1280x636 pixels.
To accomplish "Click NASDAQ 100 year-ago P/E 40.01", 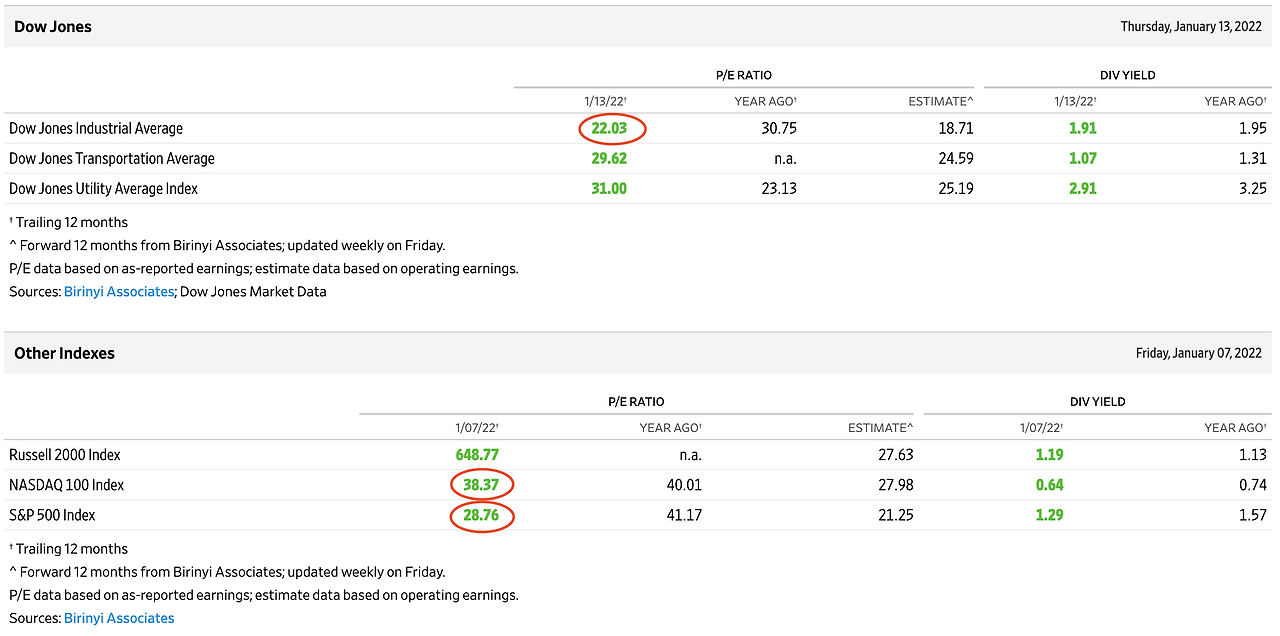I will 684,484.
